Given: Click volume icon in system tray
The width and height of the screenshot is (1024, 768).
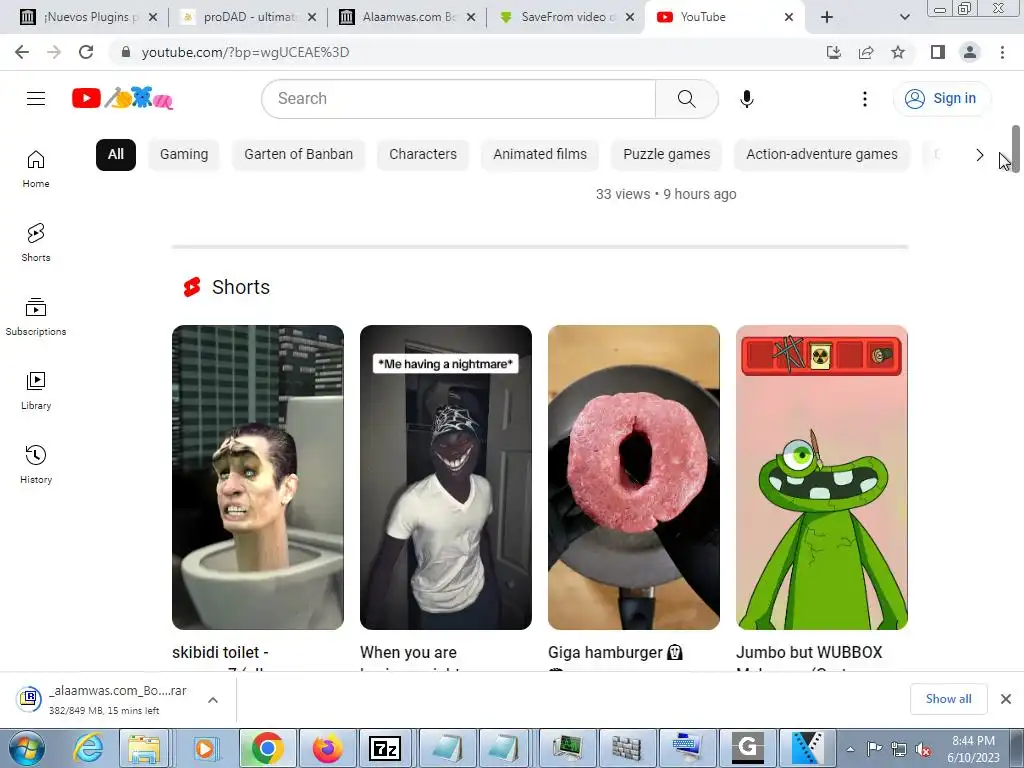Looking at the screenshot, I should click(x=923, y=749).
